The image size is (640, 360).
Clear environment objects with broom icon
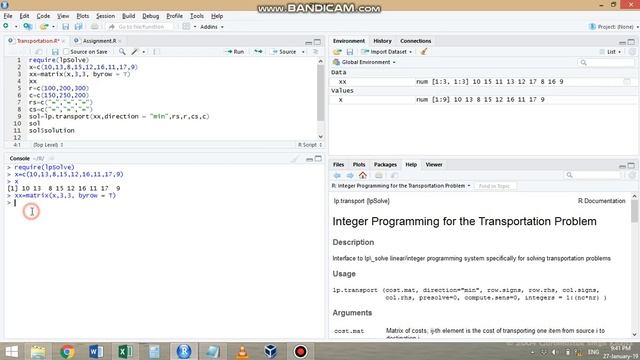point(424,52)
